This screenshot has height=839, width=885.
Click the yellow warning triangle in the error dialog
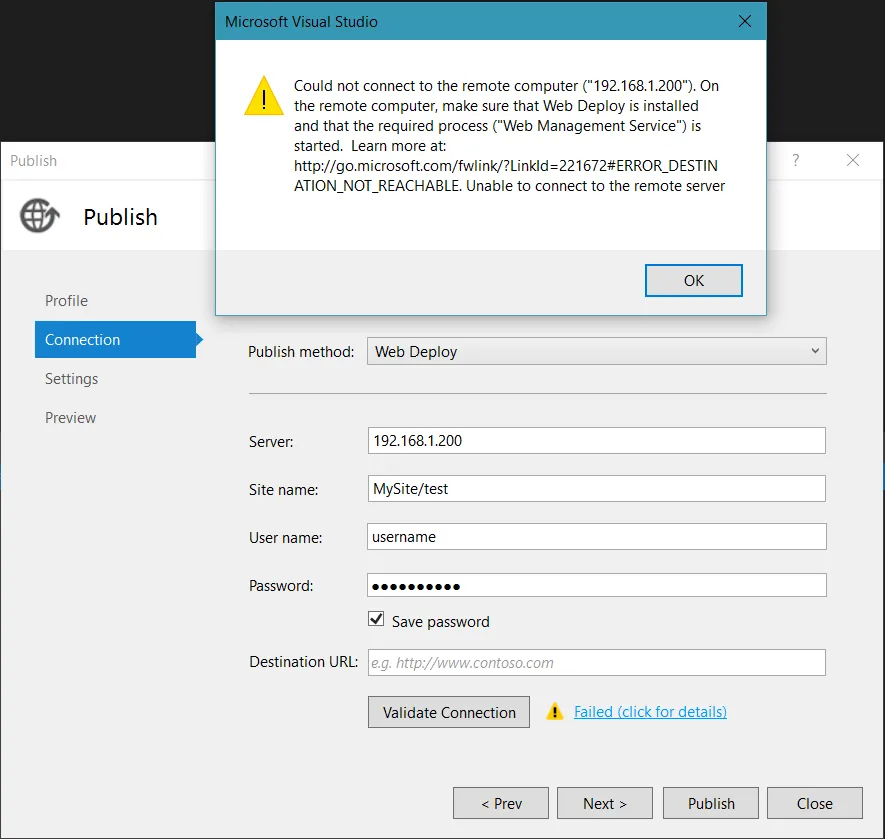[x=264, y=96]
